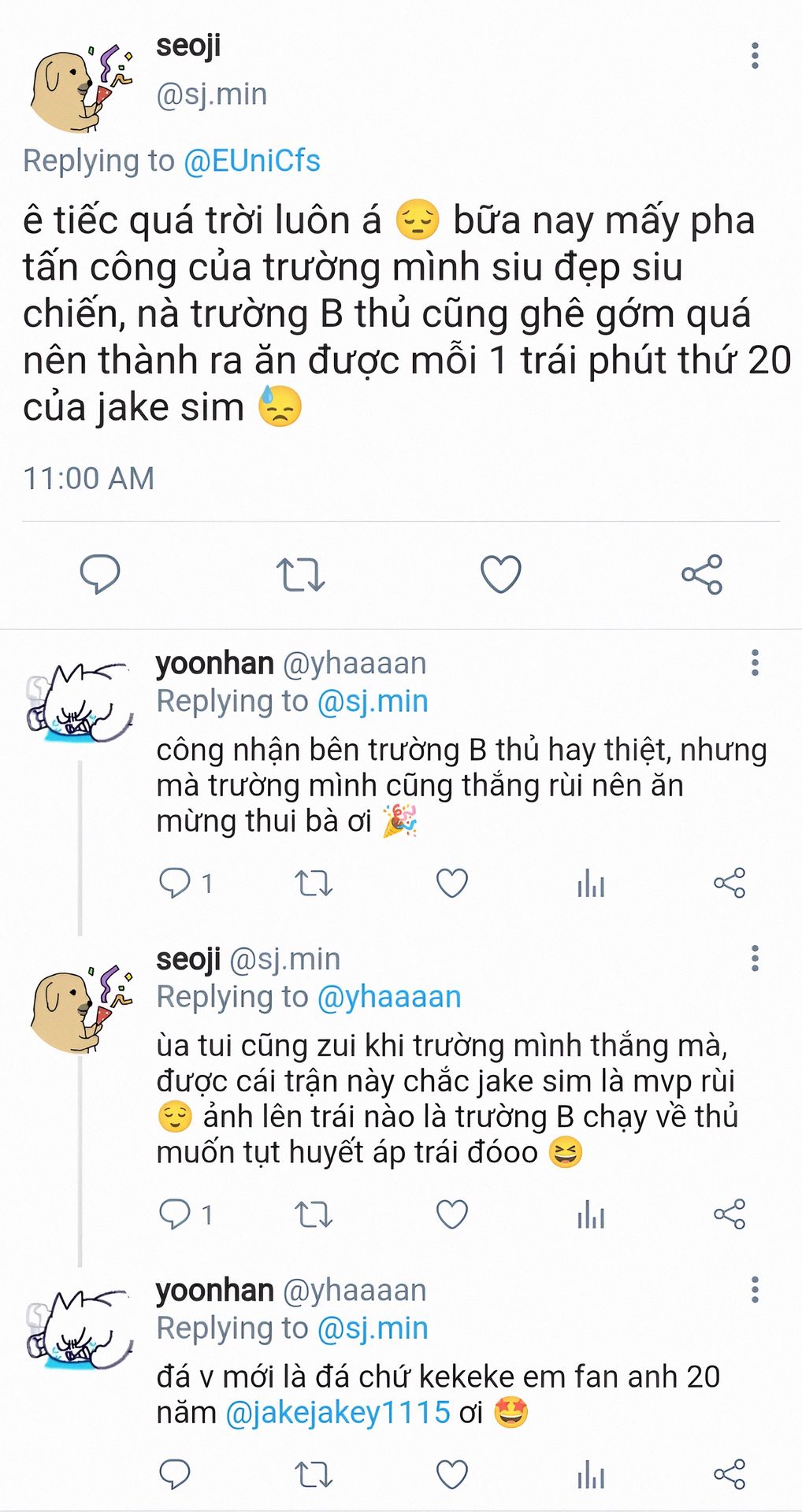View analytics on seoji's mvp reply

tap(591, 1214)
